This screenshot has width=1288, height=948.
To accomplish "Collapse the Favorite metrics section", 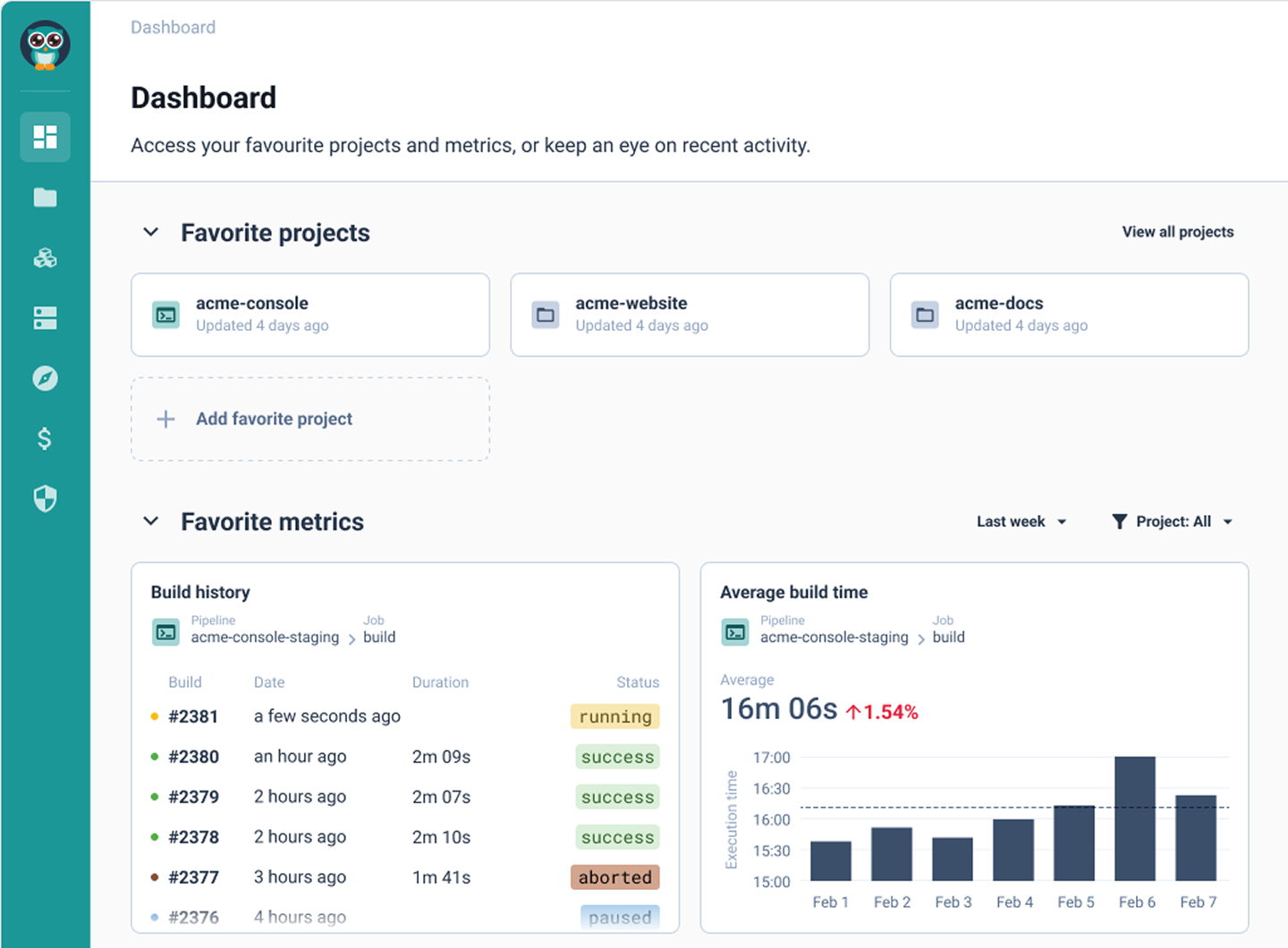I will click(151, 521).
